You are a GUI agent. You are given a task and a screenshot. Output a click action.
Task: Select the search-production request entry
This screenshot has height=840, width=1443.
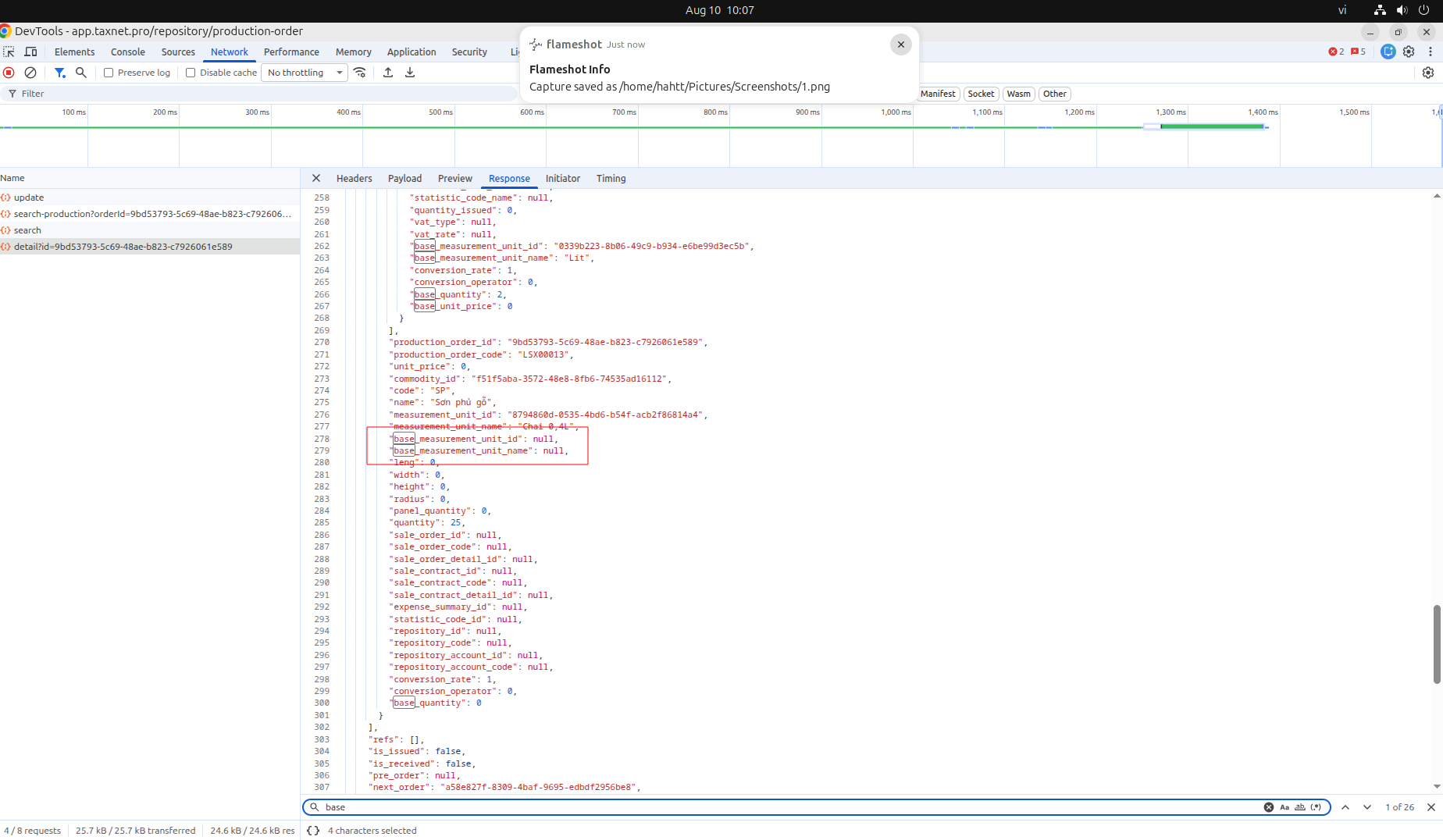point(150,214)
